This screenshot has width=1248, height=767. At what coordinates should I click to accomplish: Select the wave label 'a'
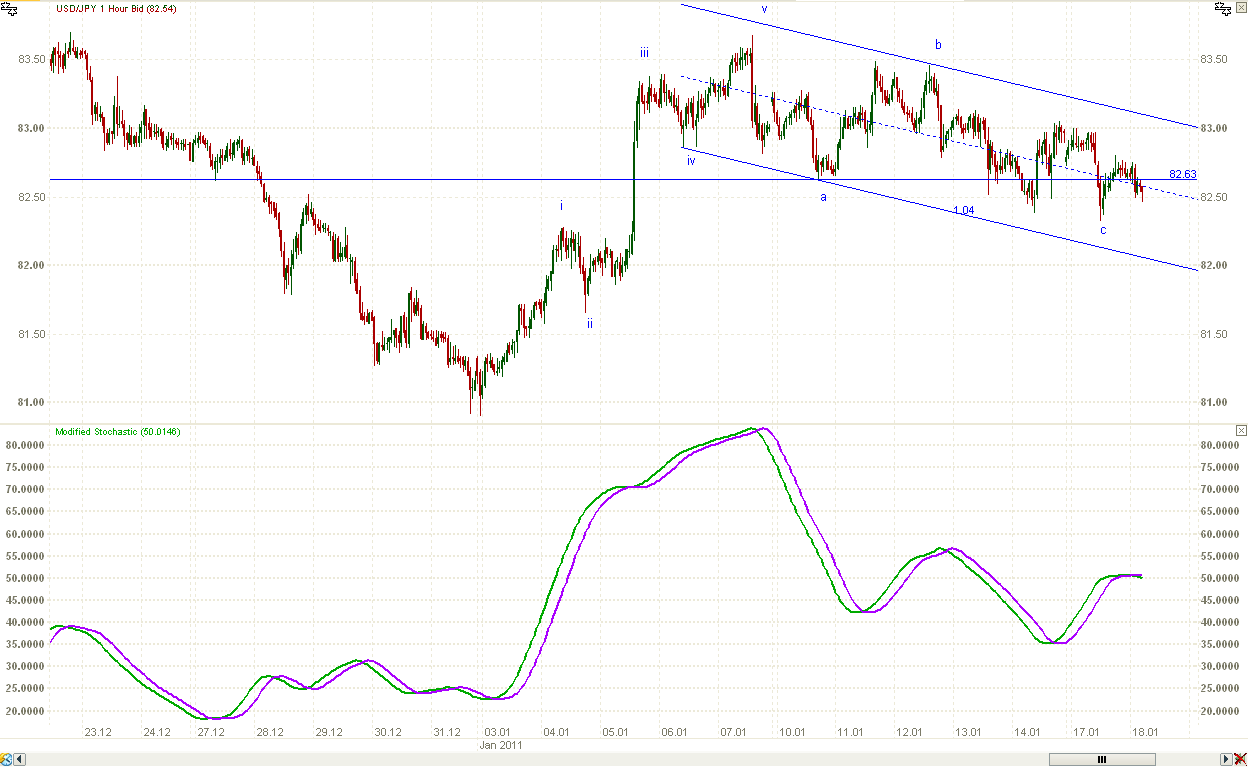pyautogui.click(x=824, y=197)
